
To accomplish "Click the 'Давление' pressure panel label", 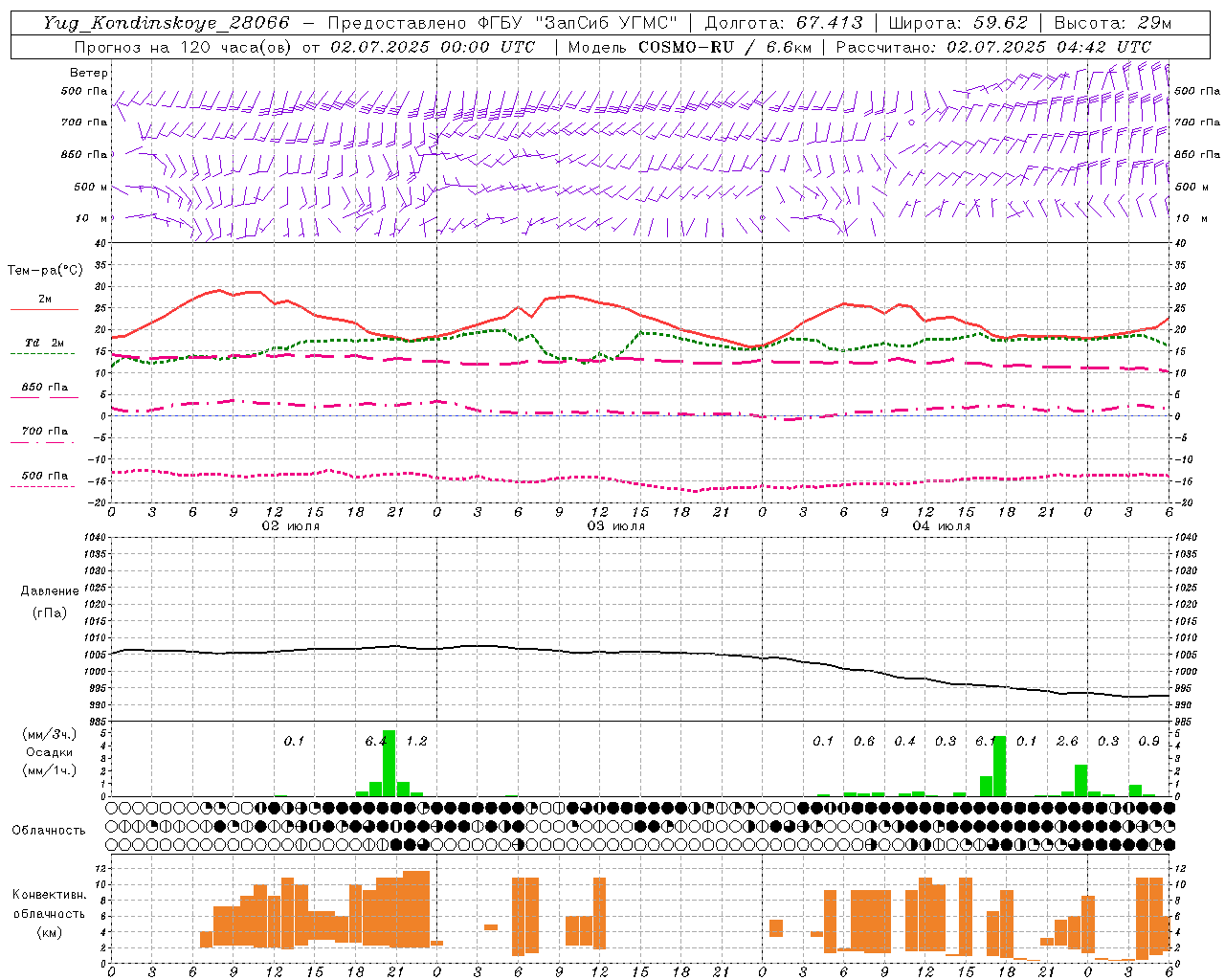I will click(x=50, y=591).
